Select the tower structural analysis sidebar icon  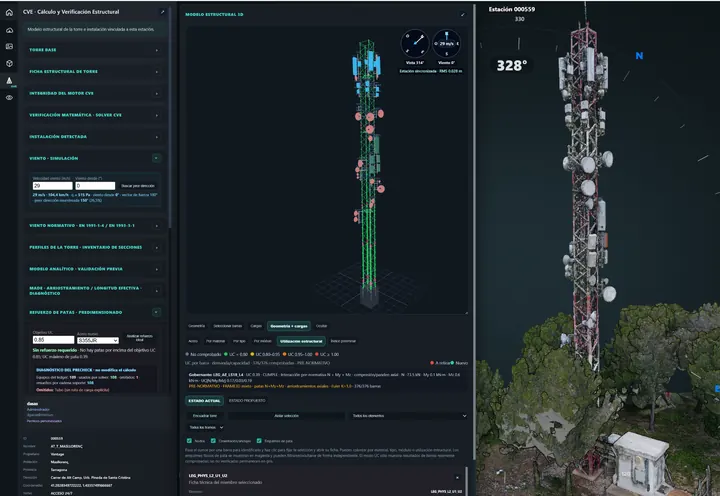click(9, 81)
